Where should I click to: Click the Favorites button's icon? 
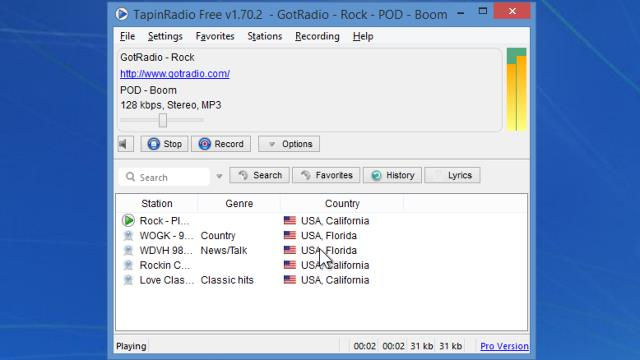pos(306,175)
